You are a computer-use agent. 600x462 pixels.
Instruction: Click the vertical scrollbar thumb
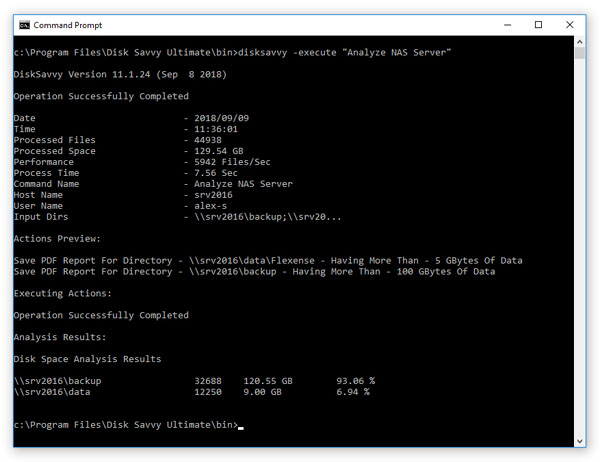(x=579, y=53)
